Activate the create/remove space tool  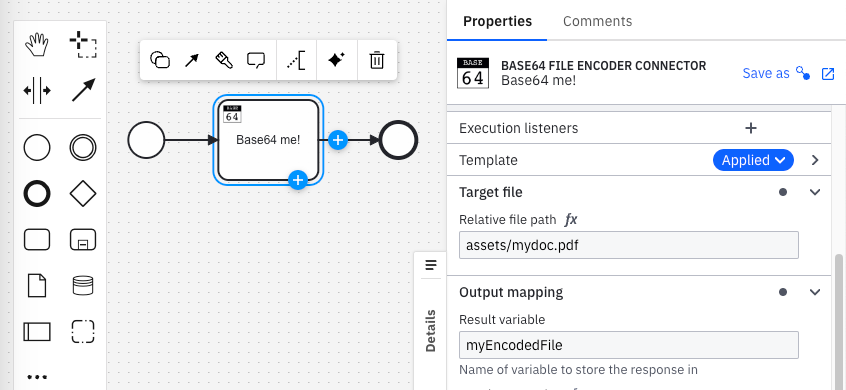pyautogui.click(x=37, y=90)
